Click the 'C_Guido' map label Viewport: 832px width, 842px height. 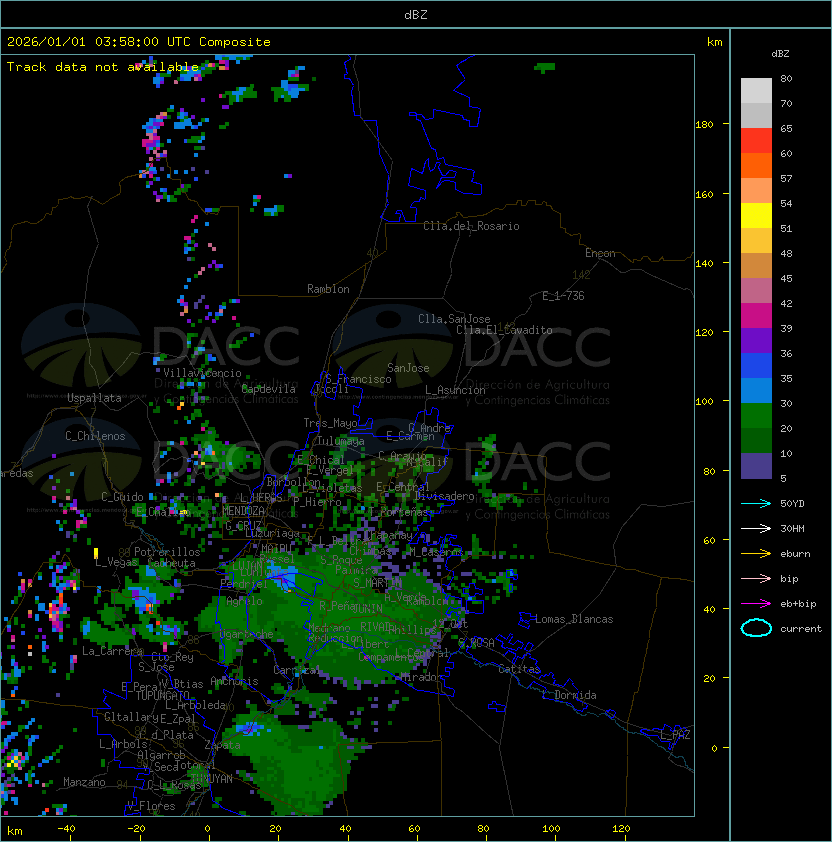click(x=122, y=497)
